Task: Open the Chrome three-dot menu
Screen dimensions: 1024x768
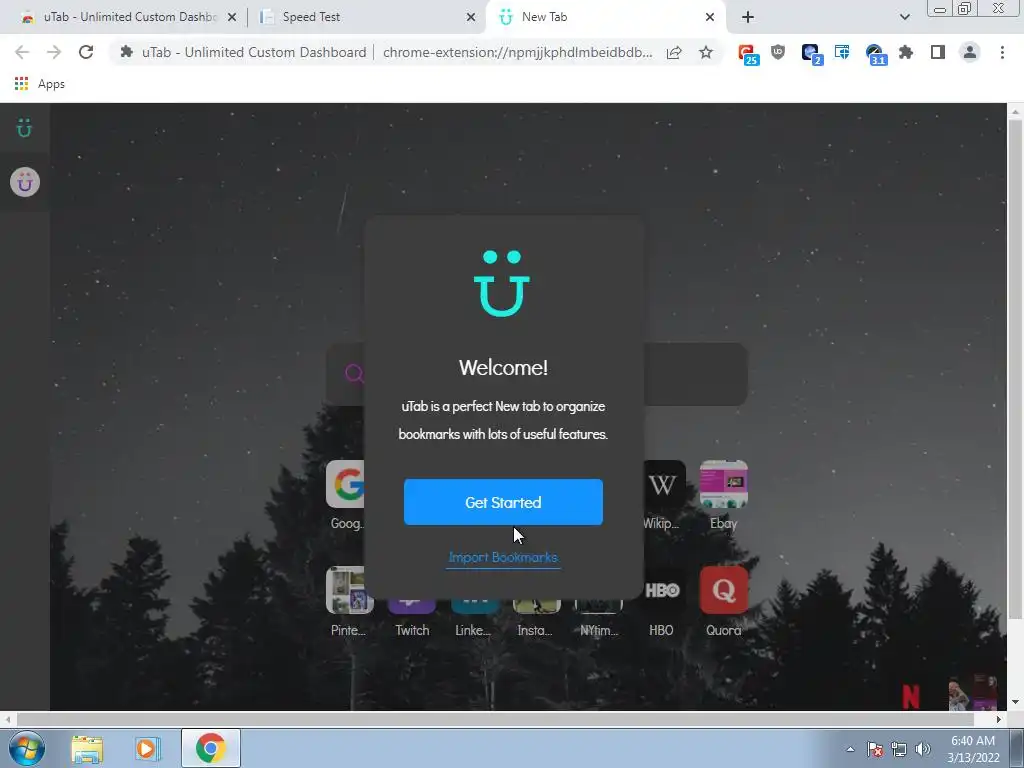Action: pos(1002,52)
